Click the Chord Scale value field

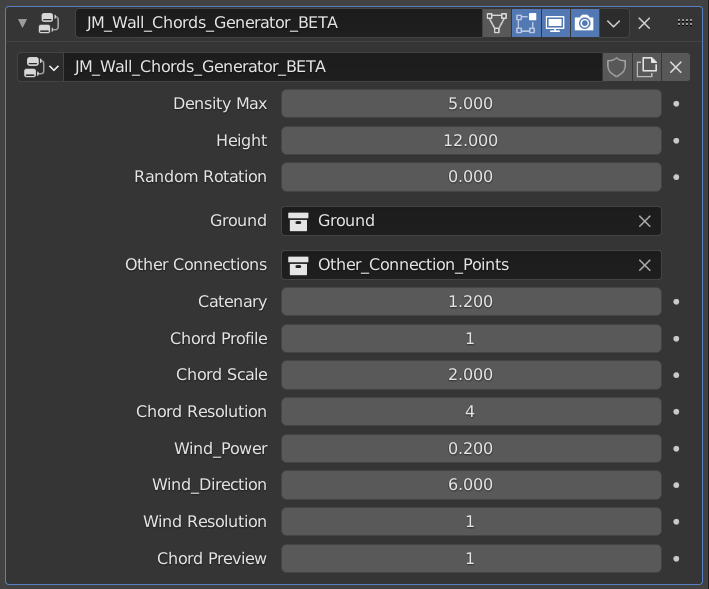[x=471, y=375]
